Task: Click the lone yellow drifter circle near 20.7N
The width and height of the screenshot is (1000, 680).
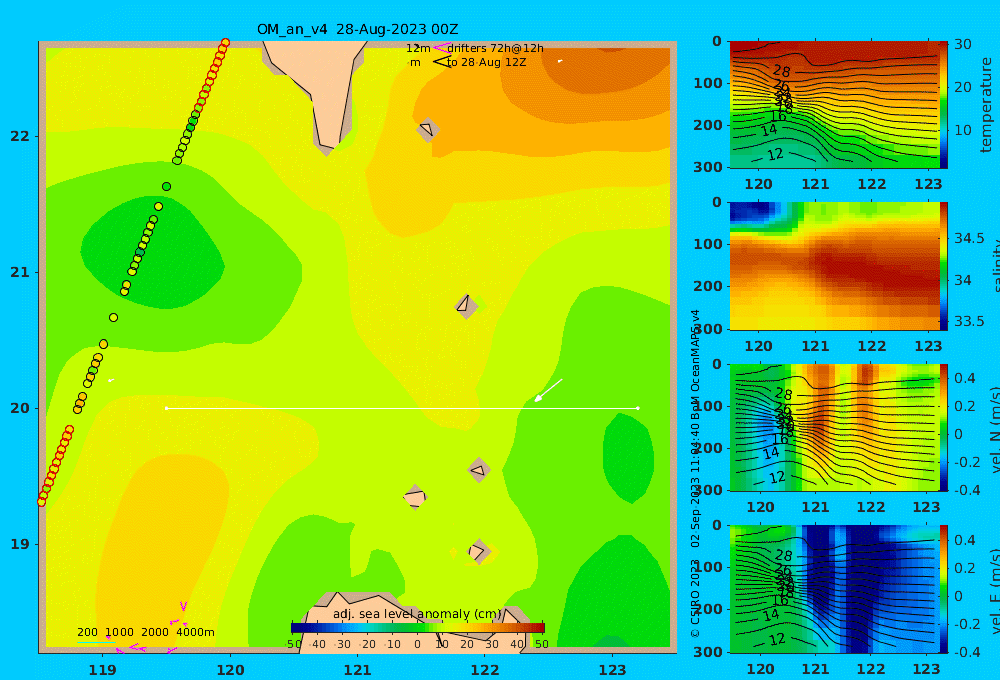Action: tap(114, 317)
